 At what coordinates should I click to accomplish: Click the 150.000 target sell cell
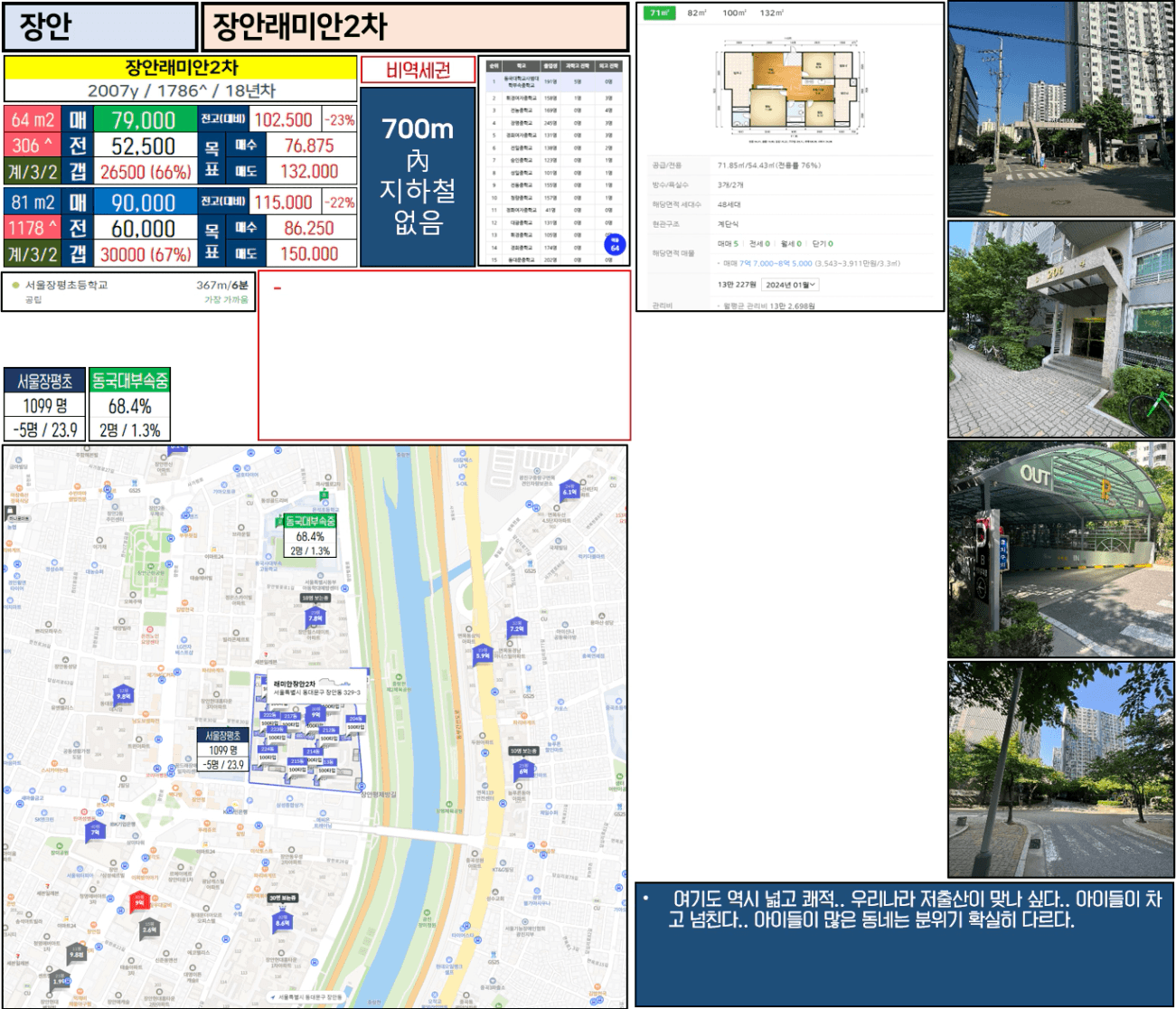pos(309,254)
